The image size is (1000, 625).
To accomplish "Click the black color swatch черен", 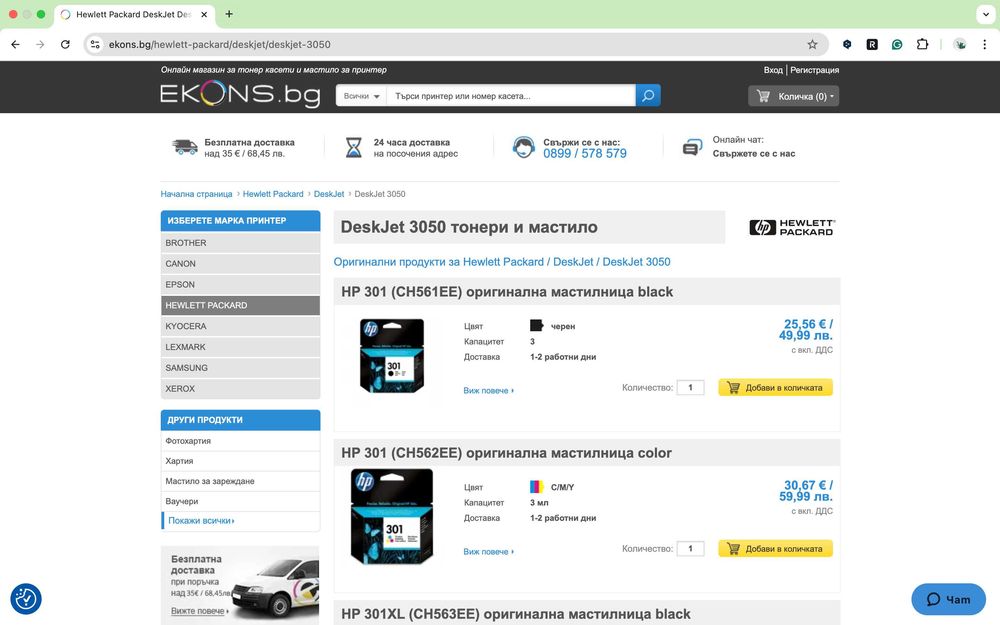I will (x=536, y=326).
